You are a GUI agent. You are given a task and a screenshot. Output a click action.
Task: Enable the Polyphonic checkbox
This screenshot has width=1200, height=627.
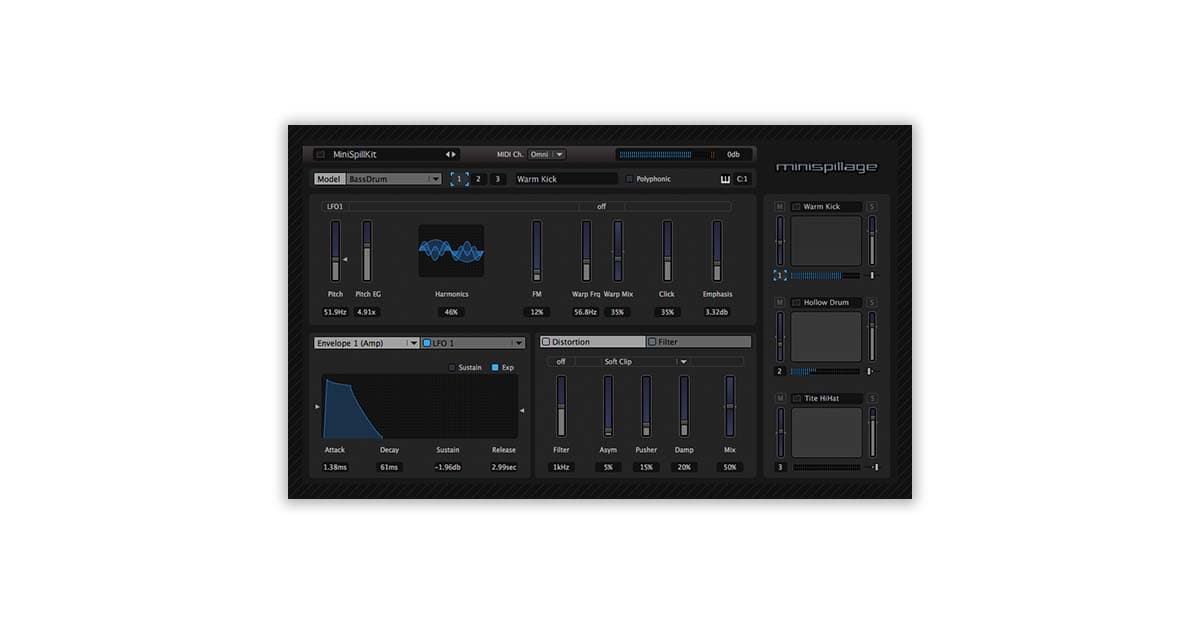(629, 177)
